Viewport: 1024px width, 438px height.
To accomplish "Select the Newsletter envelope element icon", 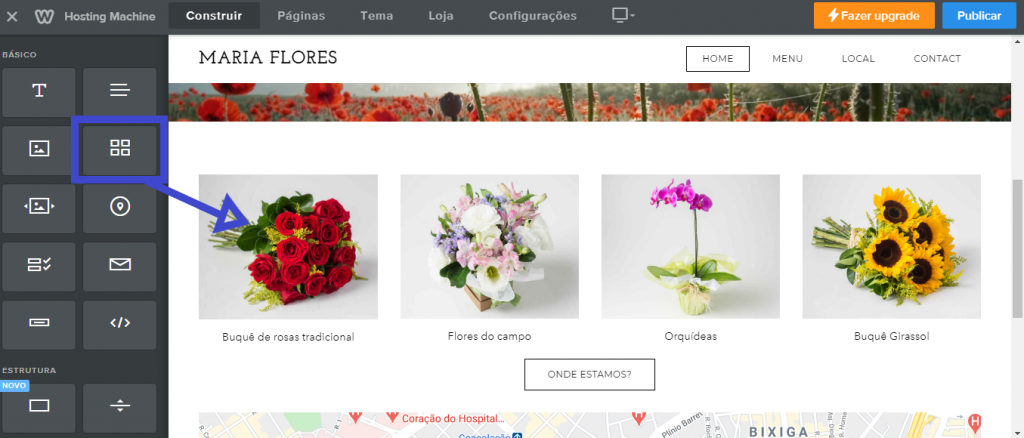I will (x=120, y=265).
